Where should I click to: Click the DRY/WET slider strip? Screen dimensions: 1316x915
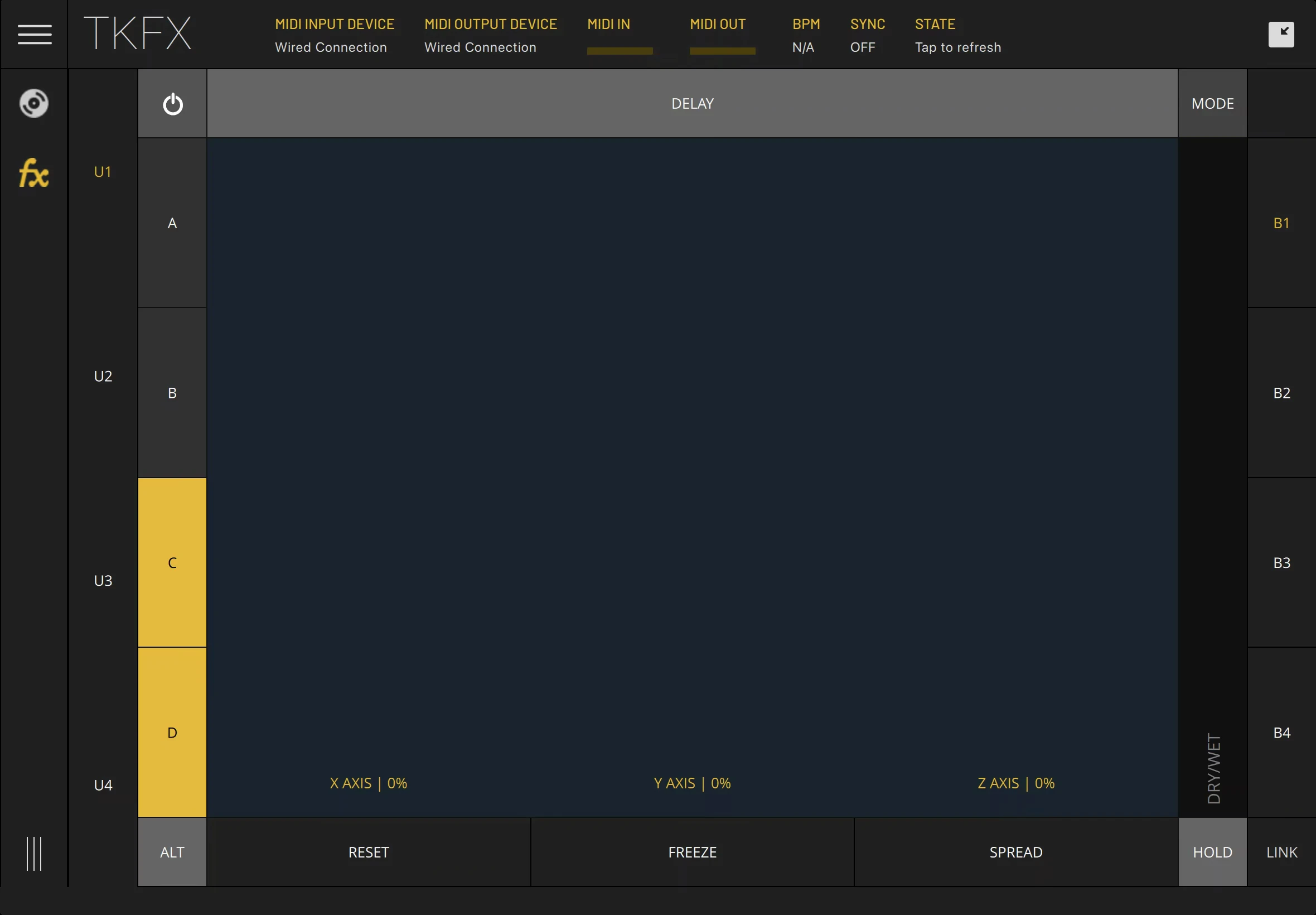coord(1212,477)
